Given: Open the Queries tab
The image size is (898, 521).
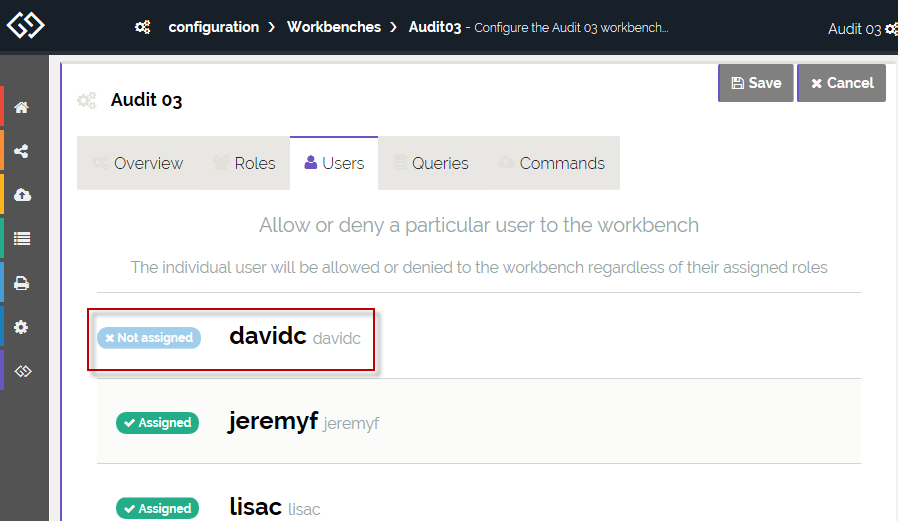Looking at the screenshot, I should [430, 163].
